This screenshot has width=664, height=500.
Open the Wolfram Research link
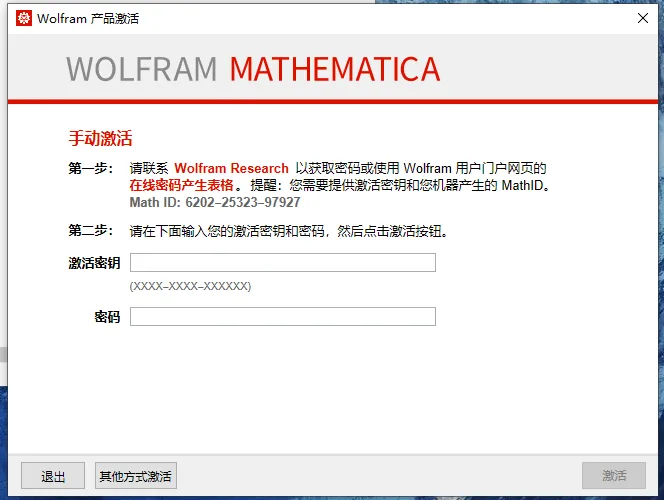(x=231, y=169)
